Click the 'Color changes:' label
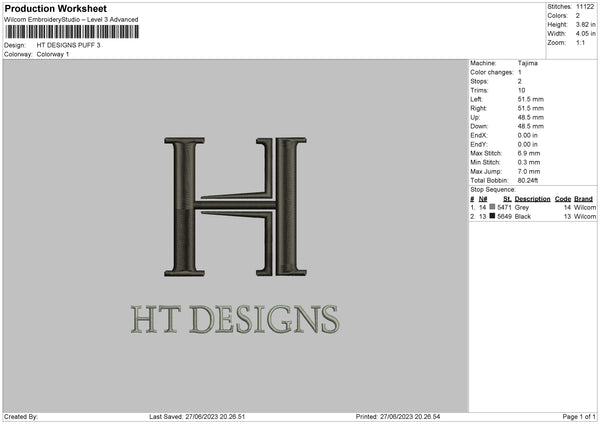 (x=492, y=72)
